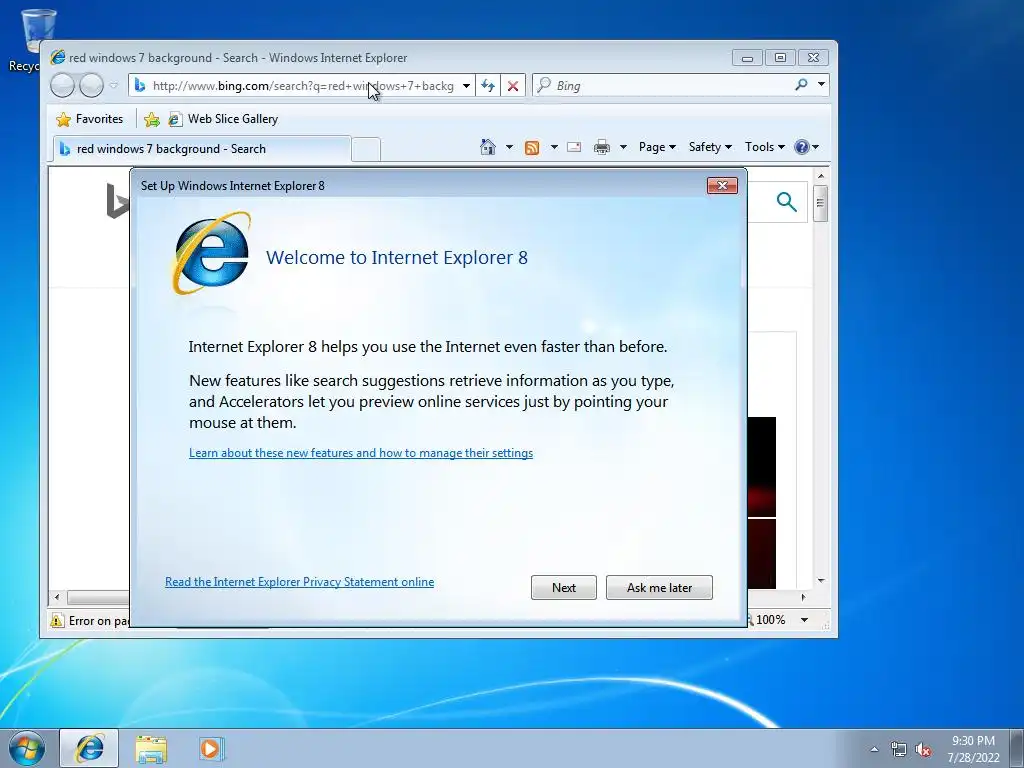The height and width of the screenshot is (768, 1024).
Task: Click the Internet Explorer taskbar icon
Action: pos(89,748)
